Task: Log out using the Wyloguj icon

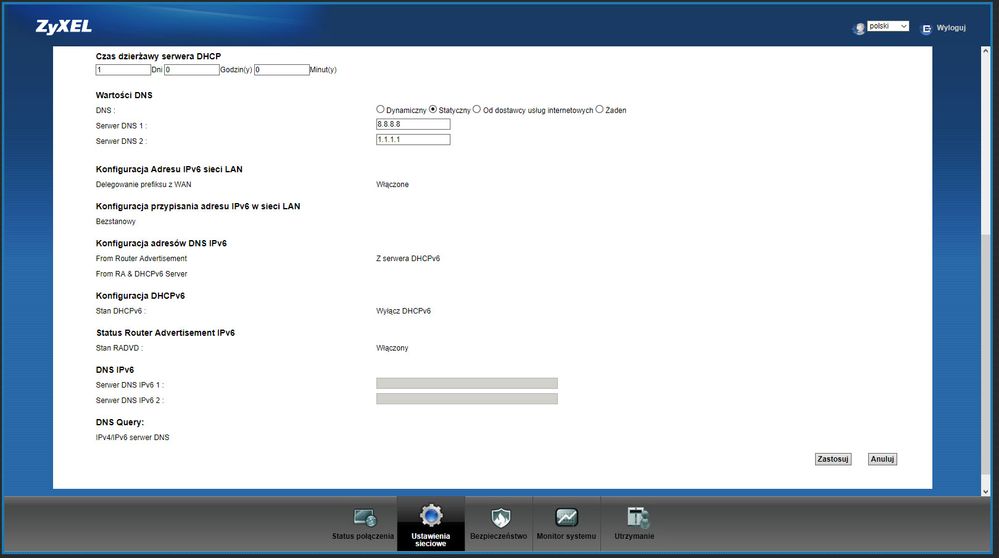Action: pos(926,28)
